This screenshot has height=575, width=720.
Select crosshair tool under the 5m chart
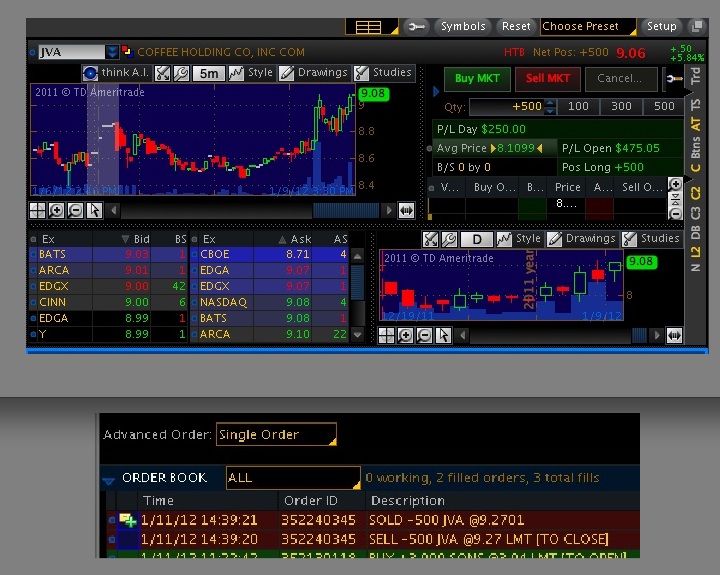pos(37,210)
